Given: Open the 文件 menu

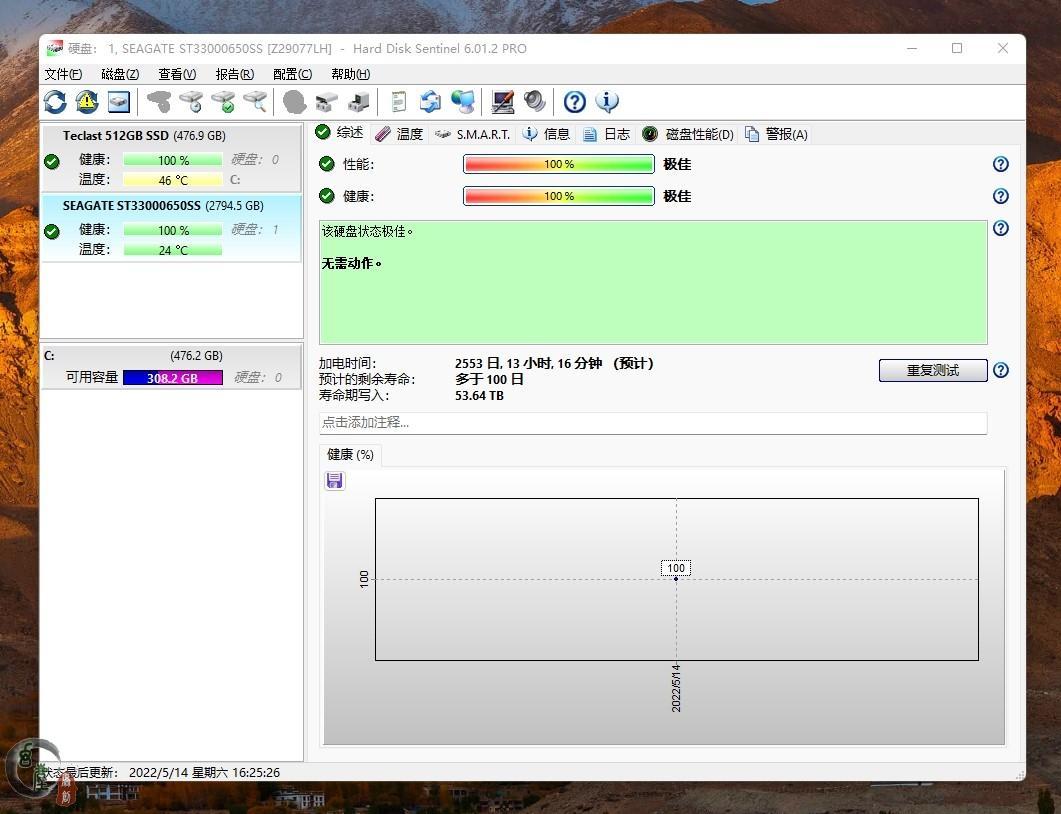Looking at the screenshot, I should coord(63,74).
